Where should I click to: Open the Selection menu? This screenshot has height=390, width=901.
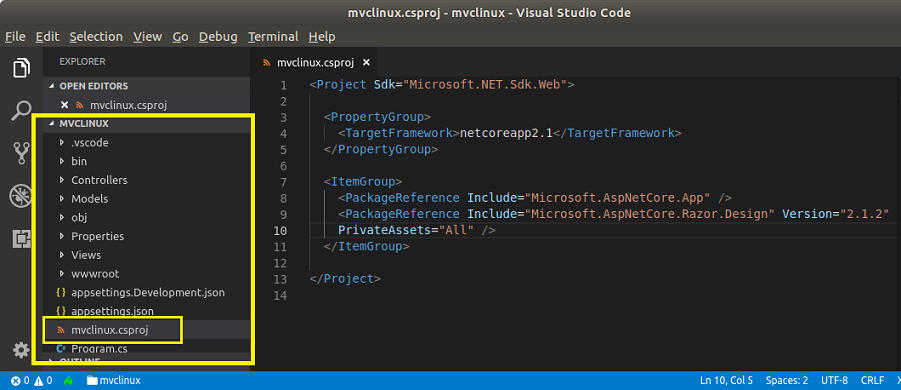click(x=96, y=37)
